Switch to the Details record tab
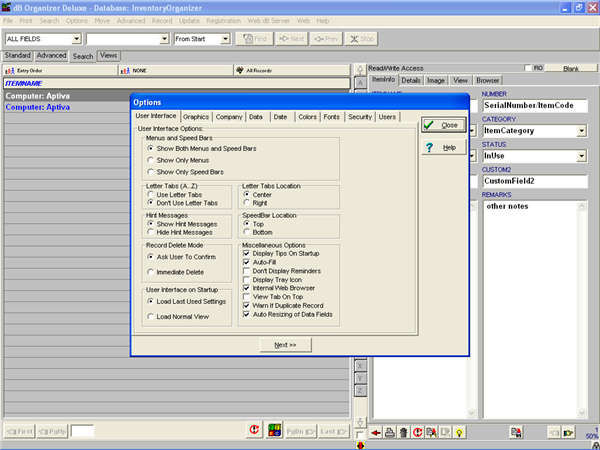Image resolution: width=600 pixels, height=450 pixels. [x=411, y=80]
